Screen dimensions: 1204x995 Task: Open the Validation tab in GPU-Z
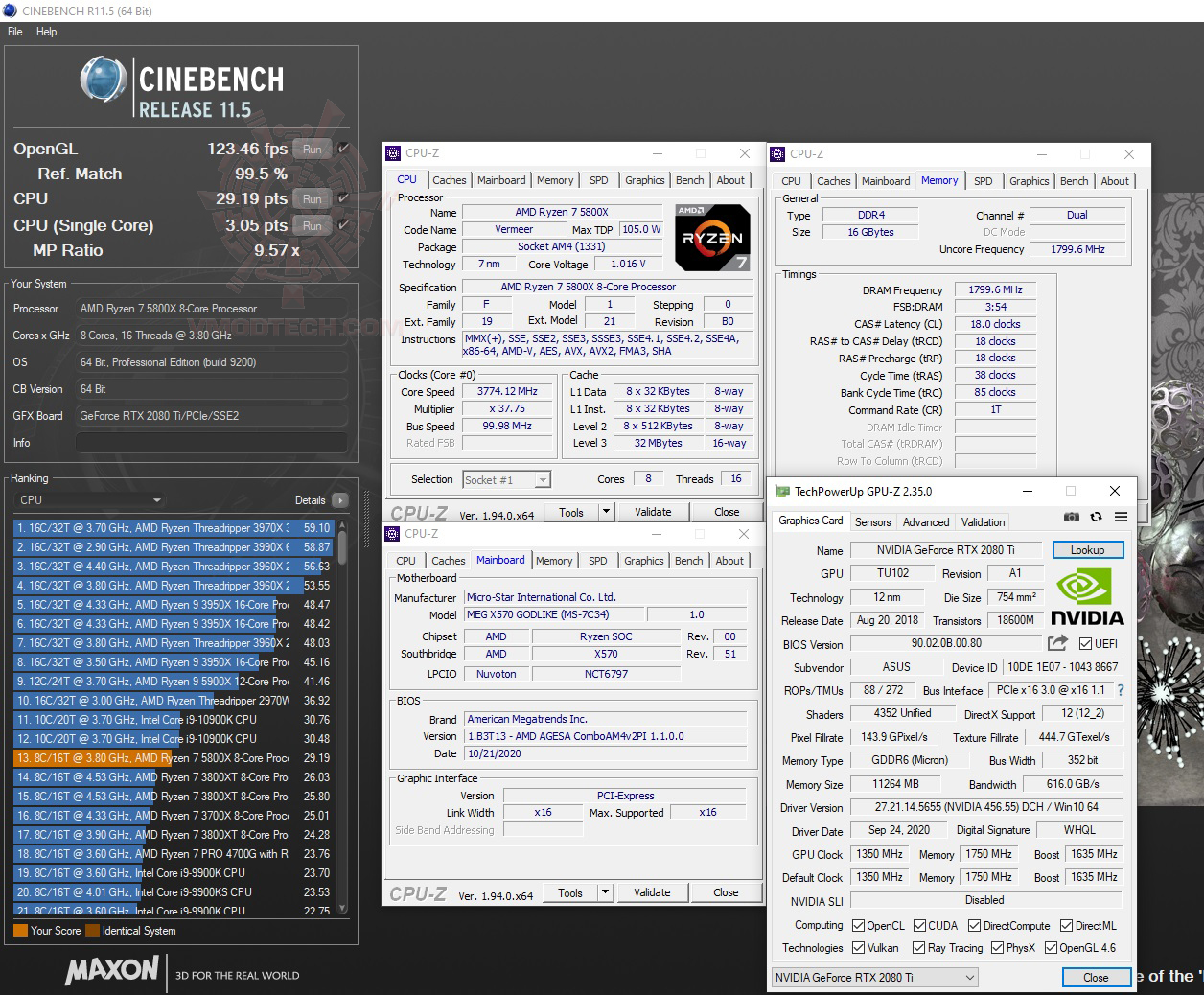(984, 522)
